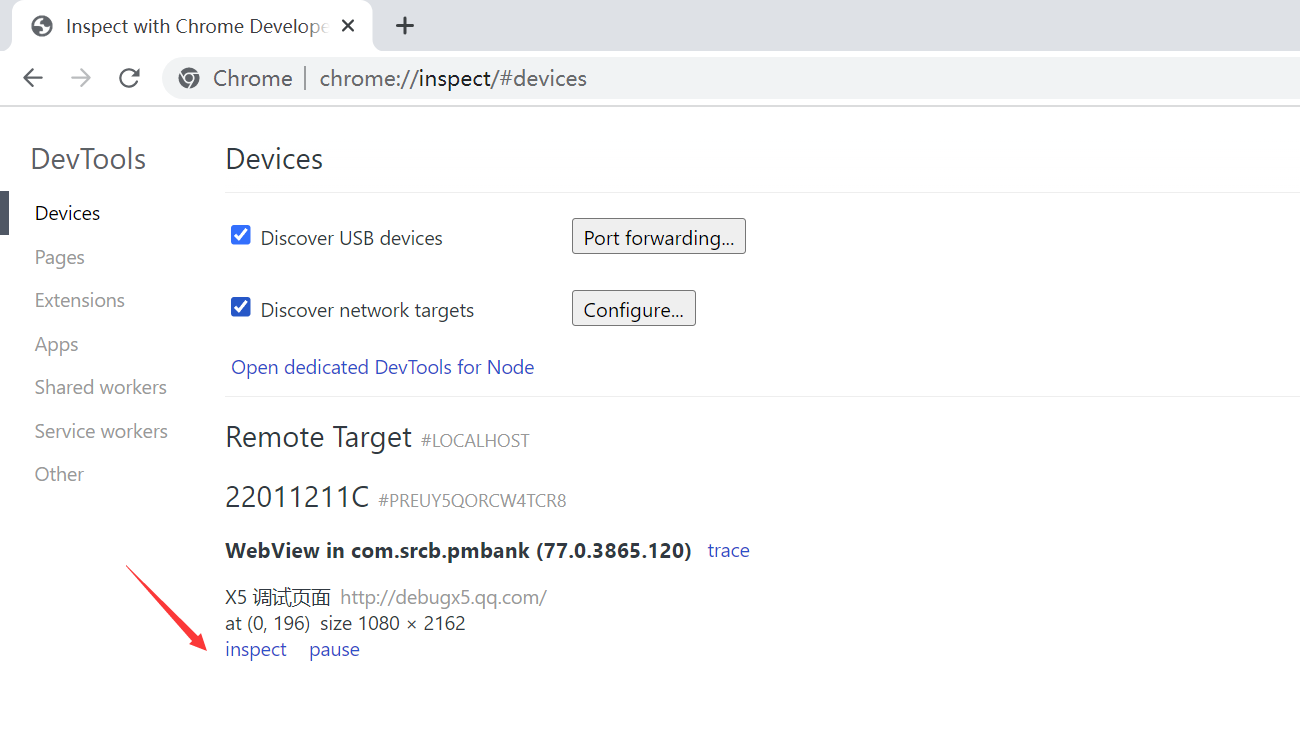
Task: Click the DevTools sidebar title
Action: coord(88,159)
